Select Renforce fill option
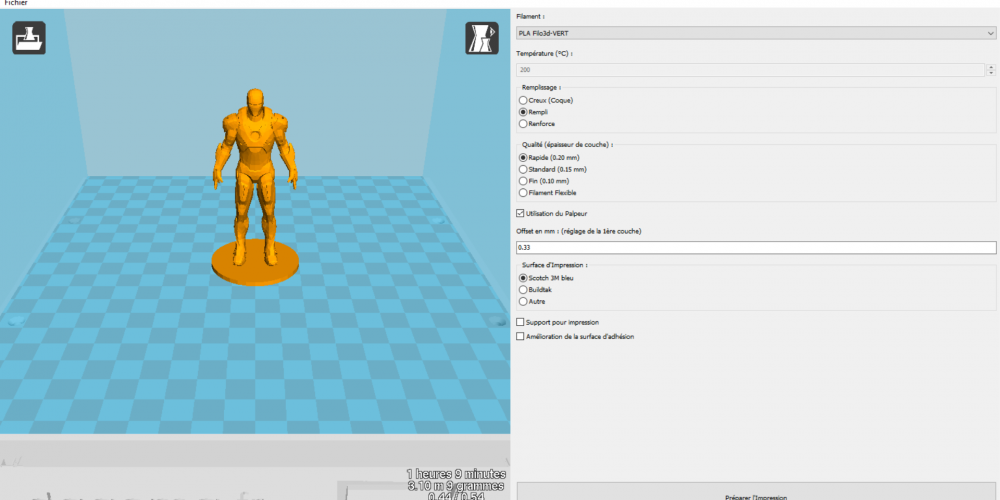Screen dimensions: 1000x500 (x=537, y=124)
